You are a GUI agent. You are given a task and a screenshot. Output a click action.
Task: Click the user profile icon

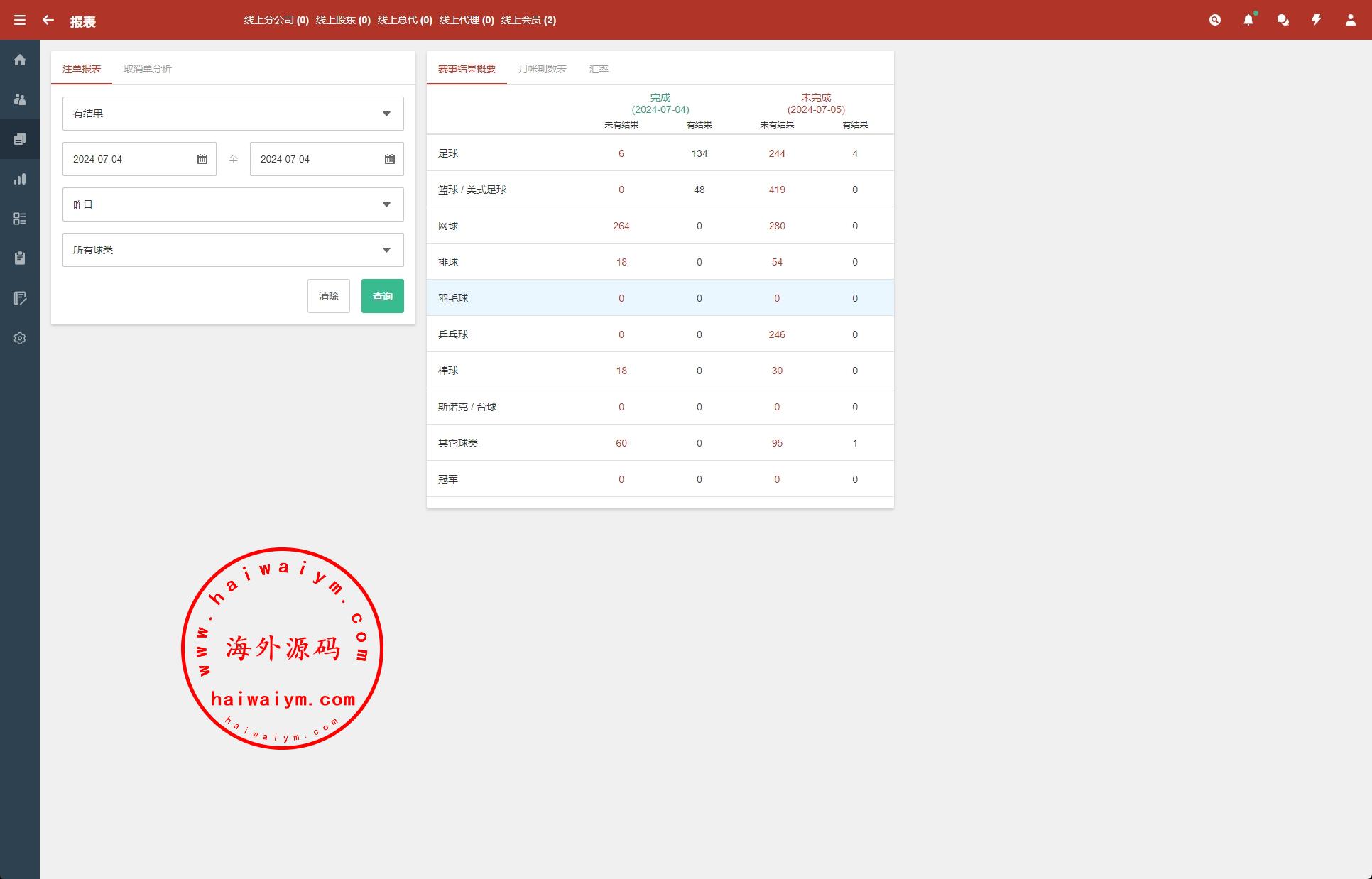point(1350,20)
